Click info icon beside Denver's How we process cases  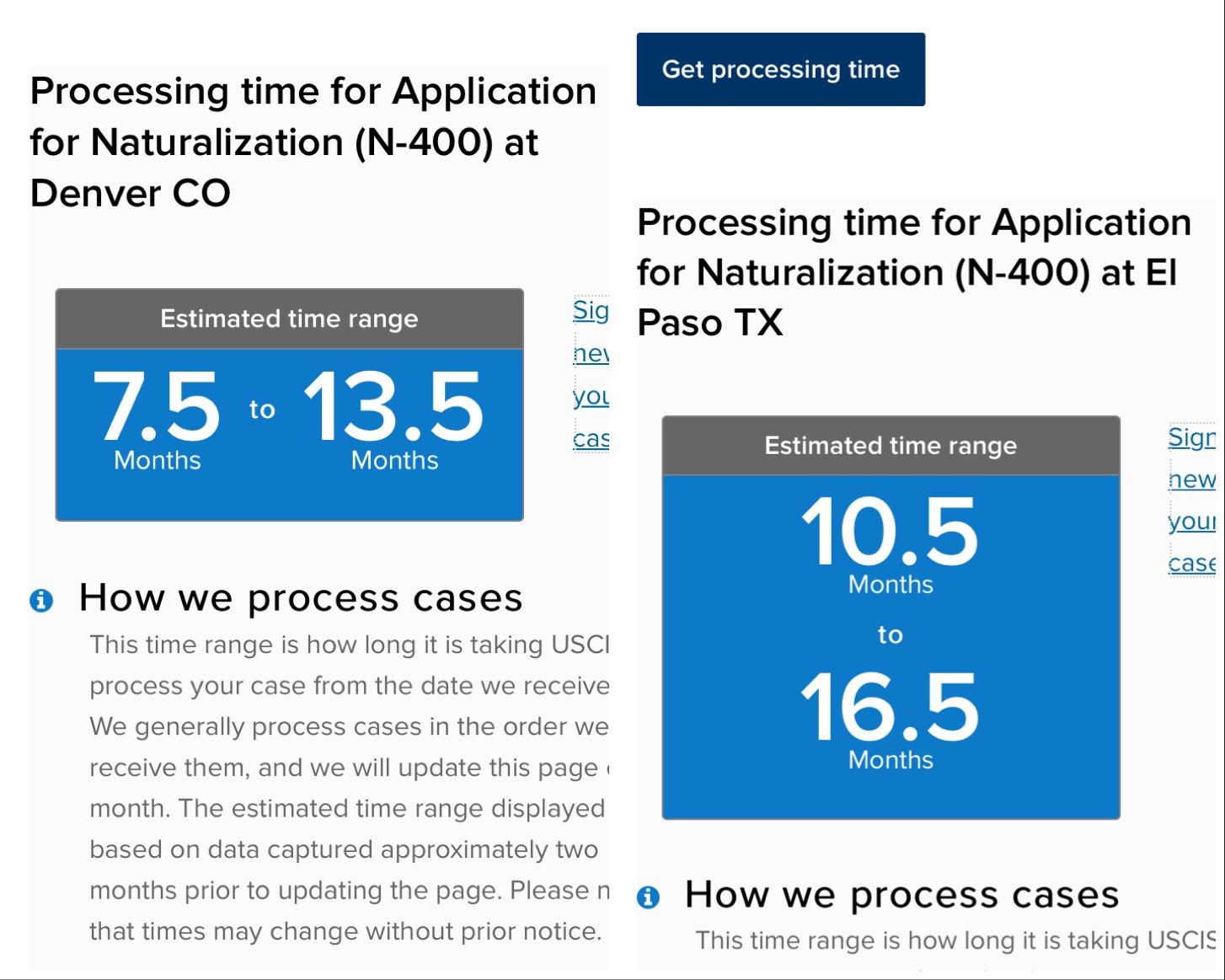click(41, 600)
